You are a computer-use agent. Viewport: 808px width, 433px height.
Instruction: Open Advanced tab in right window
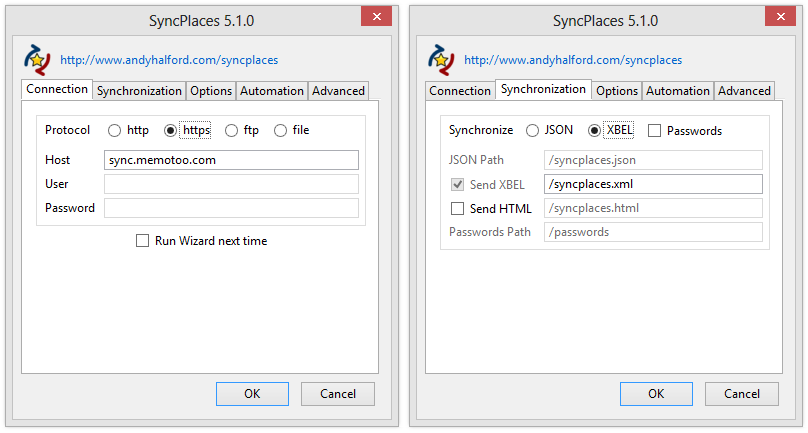tap(744, 91)
